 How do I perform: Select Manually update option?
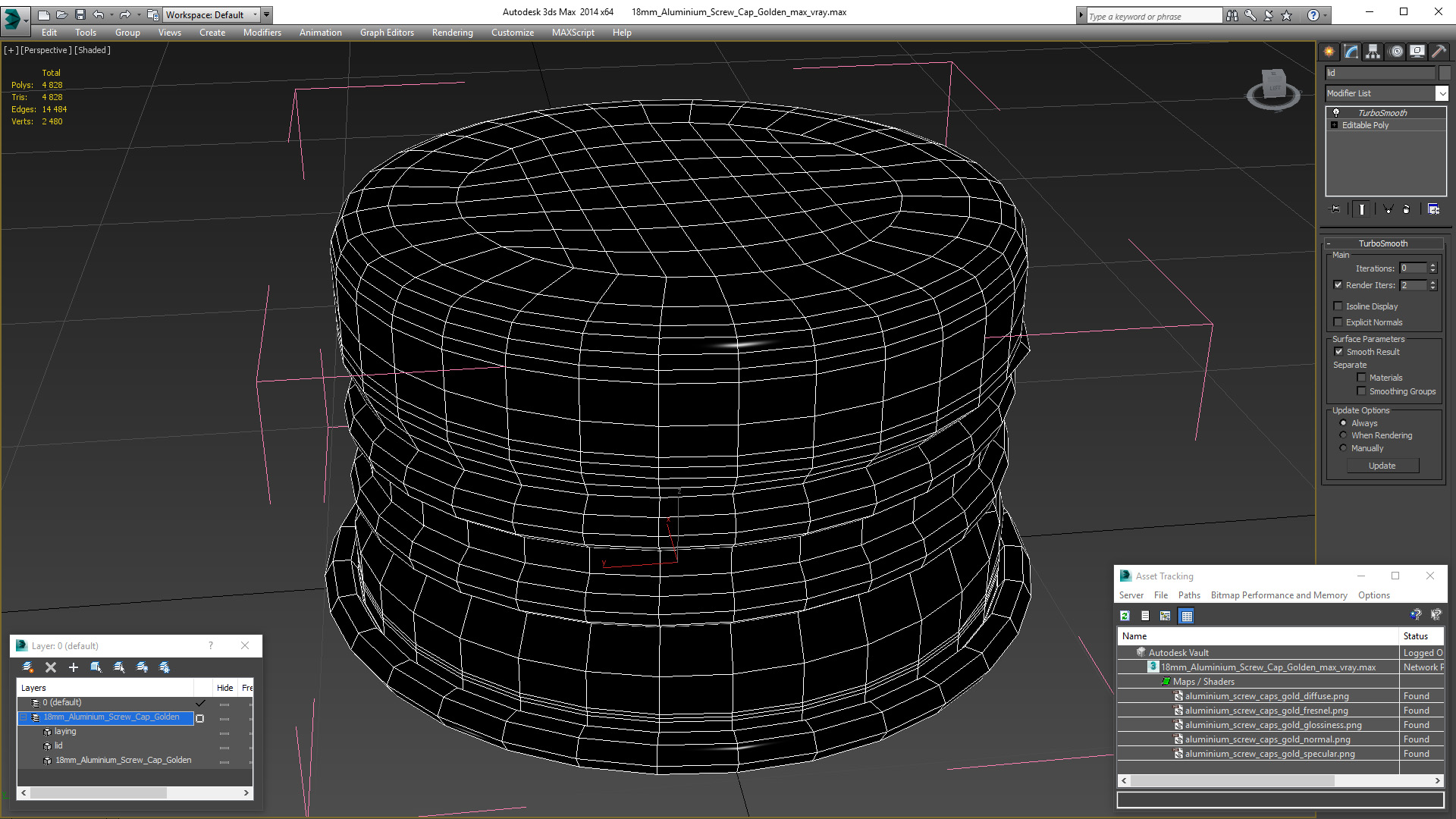click(1343, 448)
